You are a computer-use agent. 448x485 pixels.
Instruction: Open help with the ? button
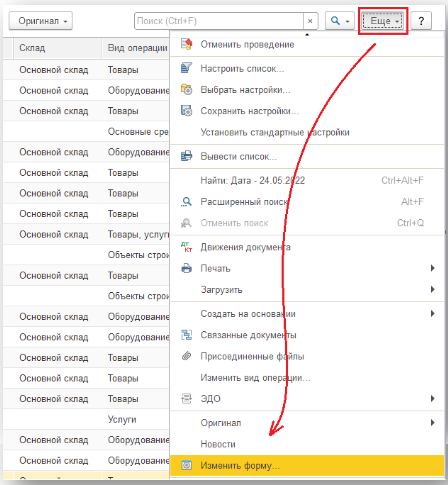[x=421, y=21]
